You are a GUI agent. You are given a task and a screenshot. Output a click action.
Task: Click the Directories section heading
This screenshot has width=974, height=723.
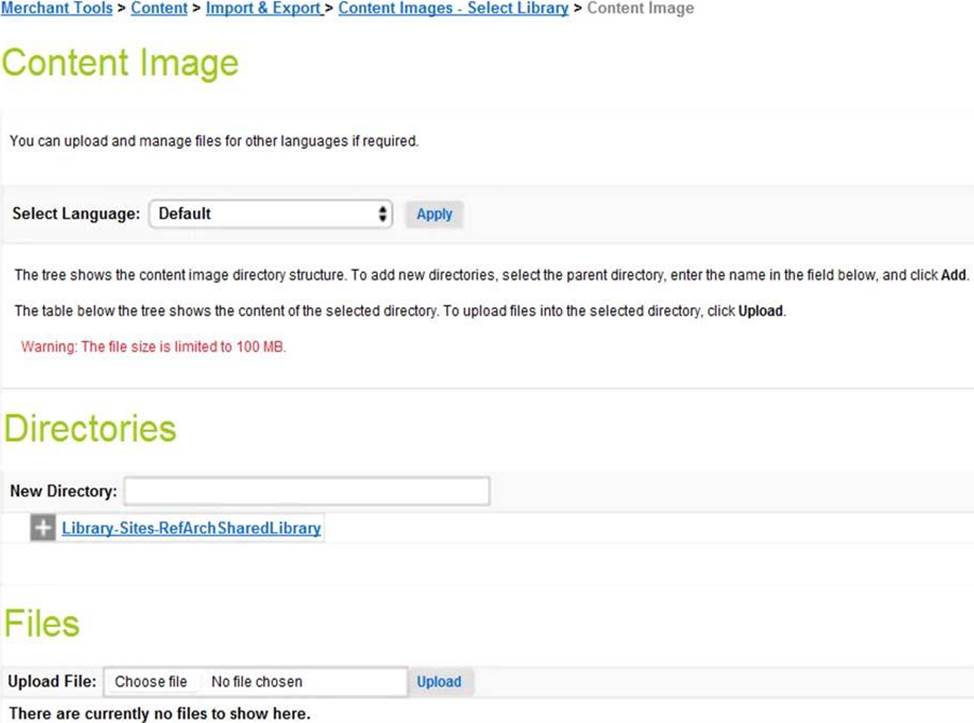[x=90, y=428]
